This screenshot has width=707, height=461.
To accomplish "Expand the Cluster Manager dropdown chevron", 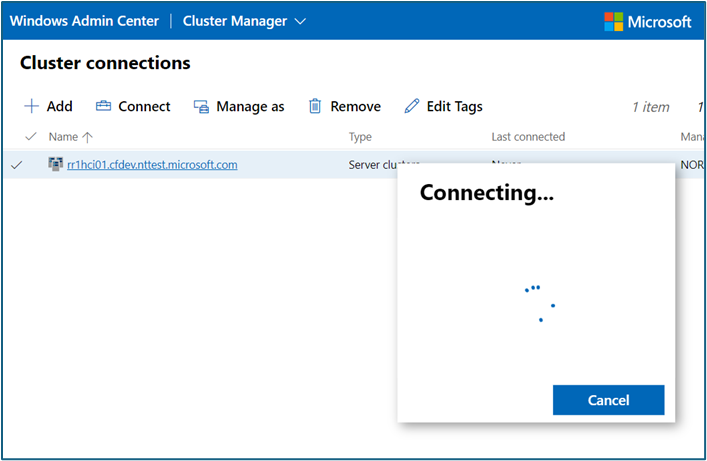I will click(300, 21).
